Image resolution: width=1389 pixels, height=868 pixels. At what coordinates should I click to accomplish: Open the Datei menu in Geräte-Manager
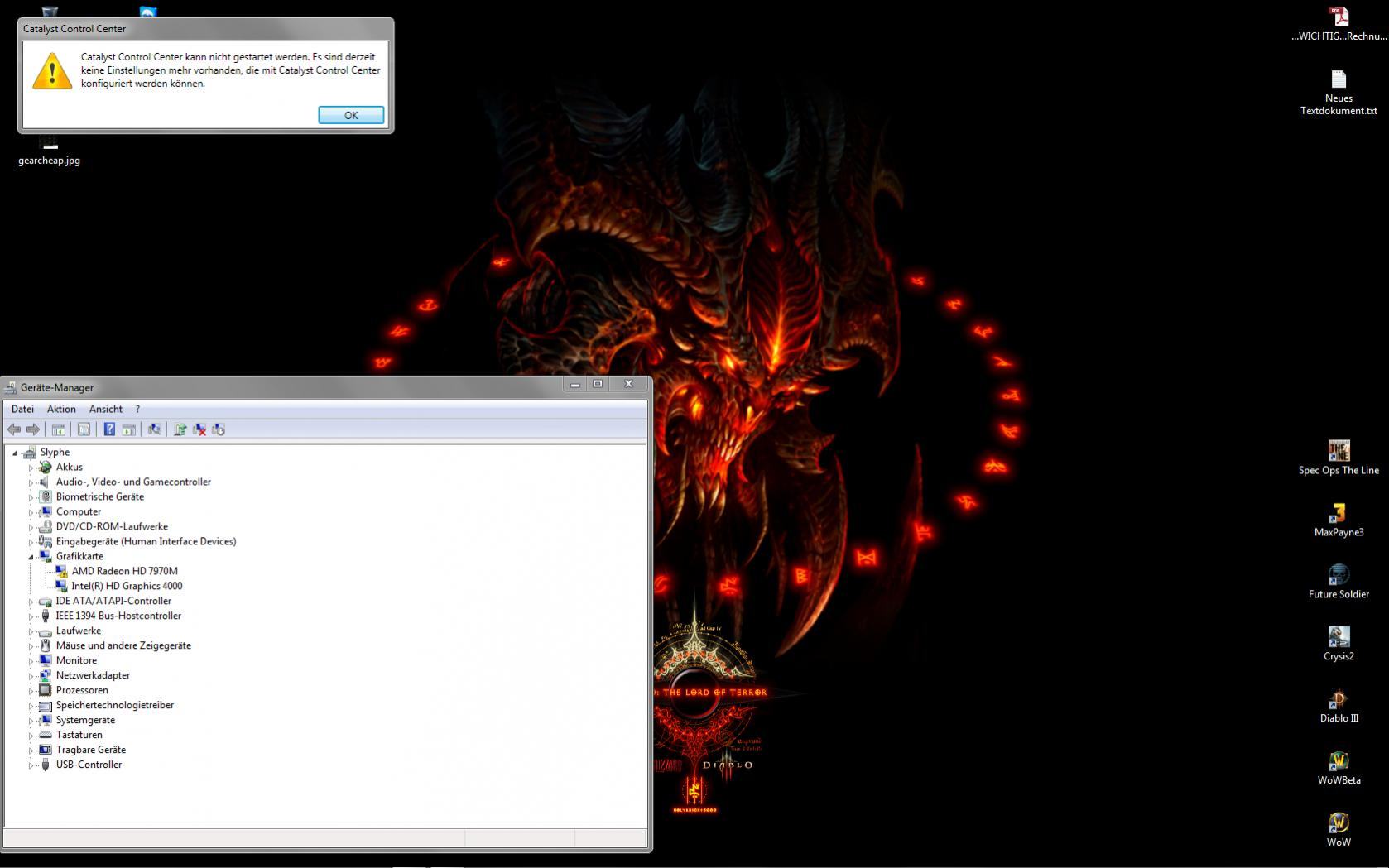pos(22,409)
